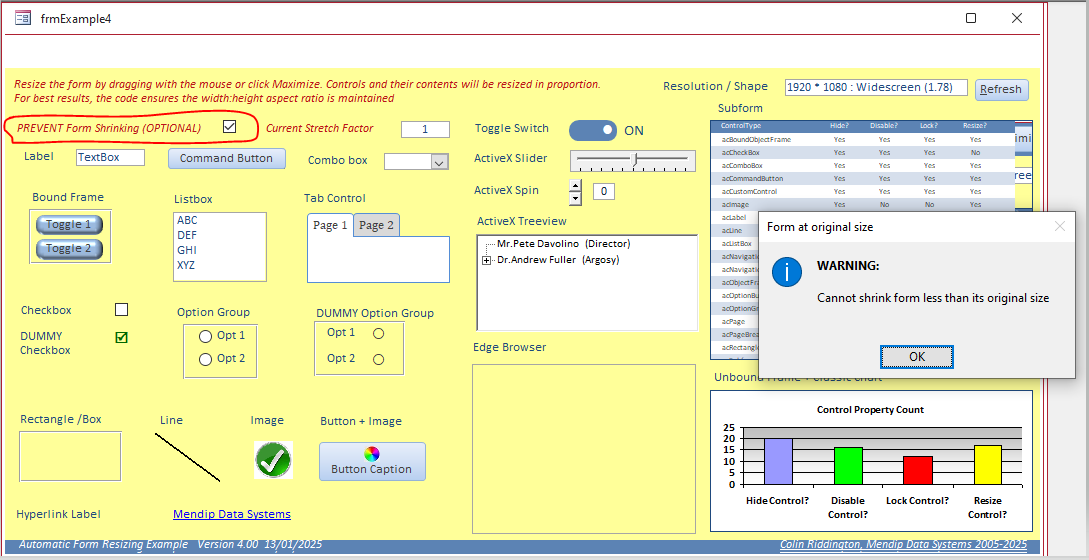Image resolution: width=1089 pixels, height=560 pixels.
Task: Close the frmExample4 window
Action: click(x=1017, y=19)
